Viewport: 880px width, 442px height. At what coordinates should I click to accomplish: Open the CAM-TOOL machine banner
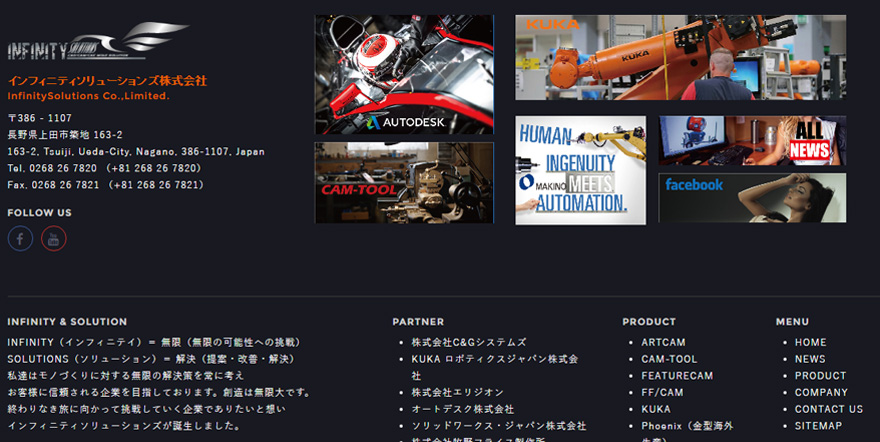(x=404, y=183)
